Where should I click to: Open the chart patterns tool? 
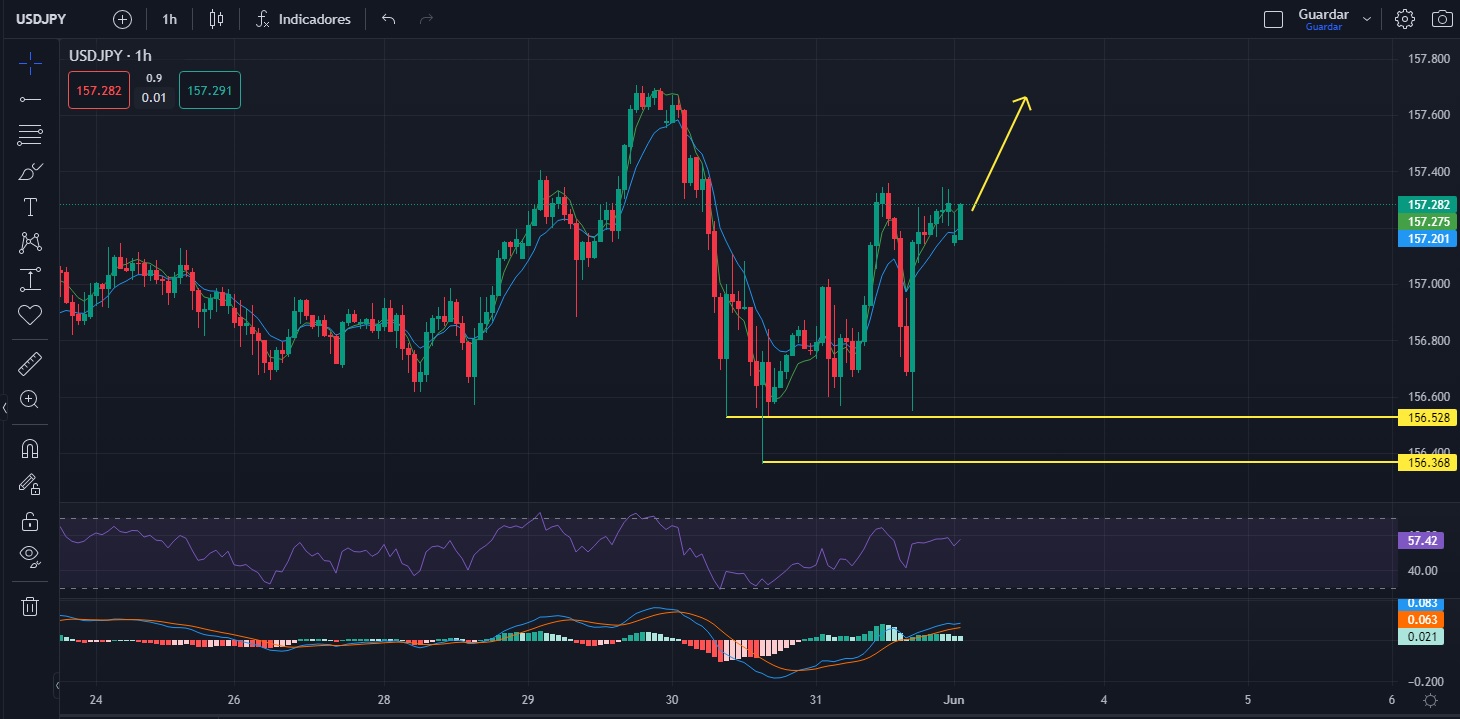point(30,242)
